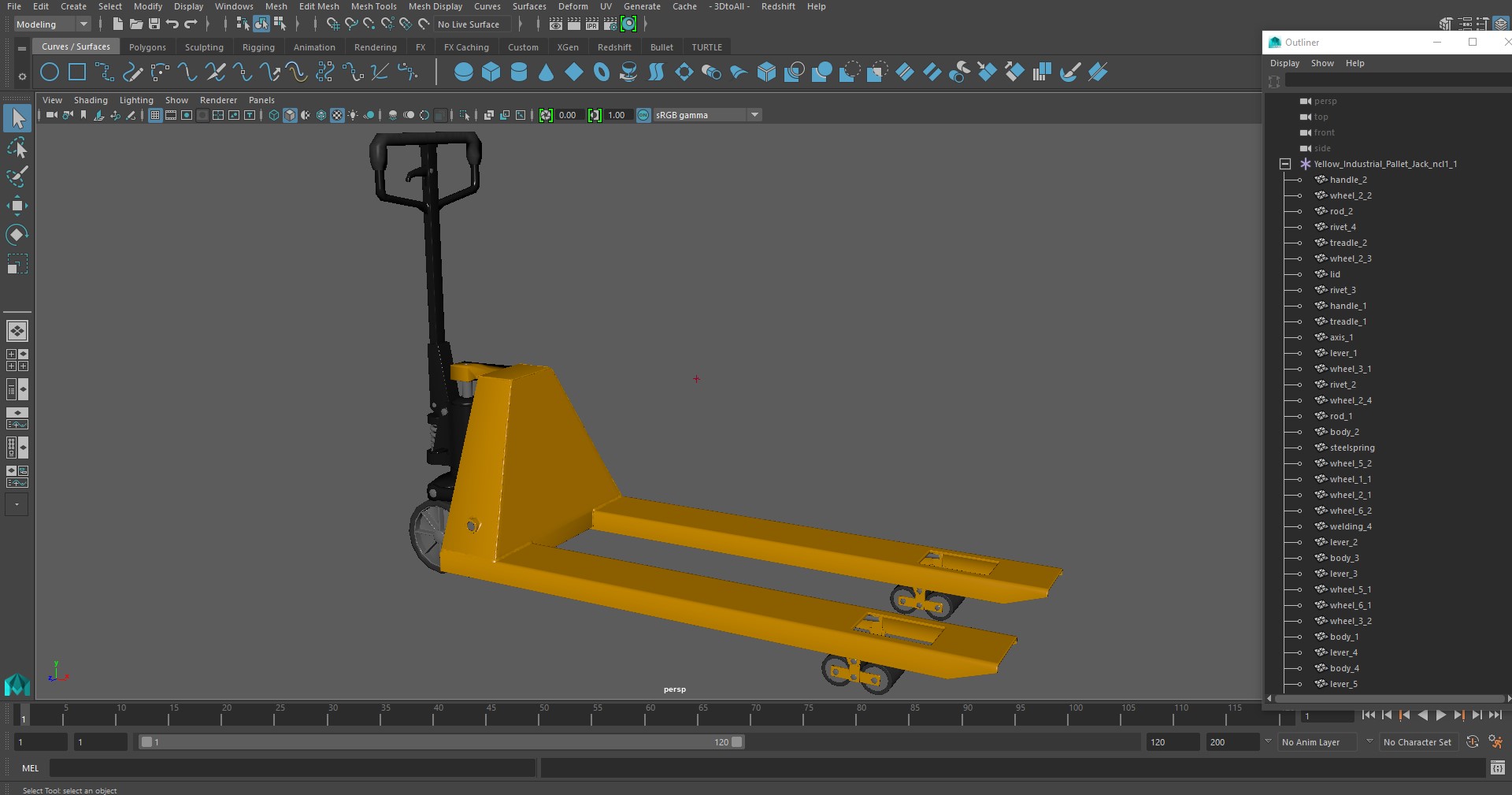Open the viewport Shading menu

[x=91, y=100]
